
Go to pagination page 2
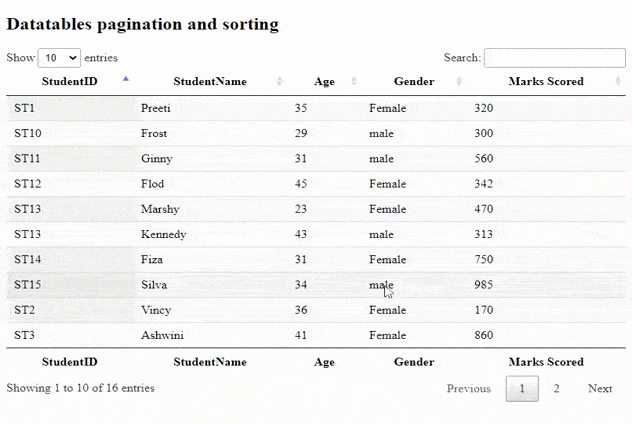pyautogui.click(x=556, y=389)
